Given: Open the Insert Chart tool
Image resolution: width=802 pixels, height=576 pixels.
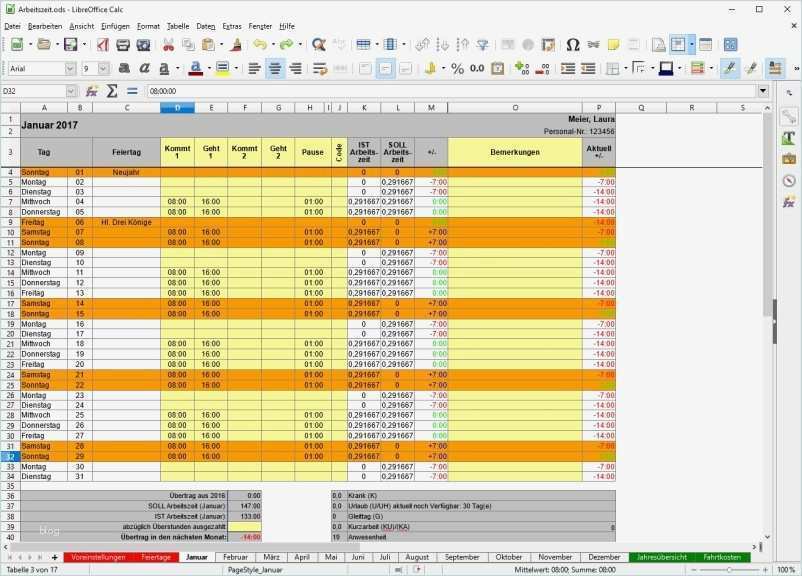Looking at the screenshot, I should click(x=527, y=46).
